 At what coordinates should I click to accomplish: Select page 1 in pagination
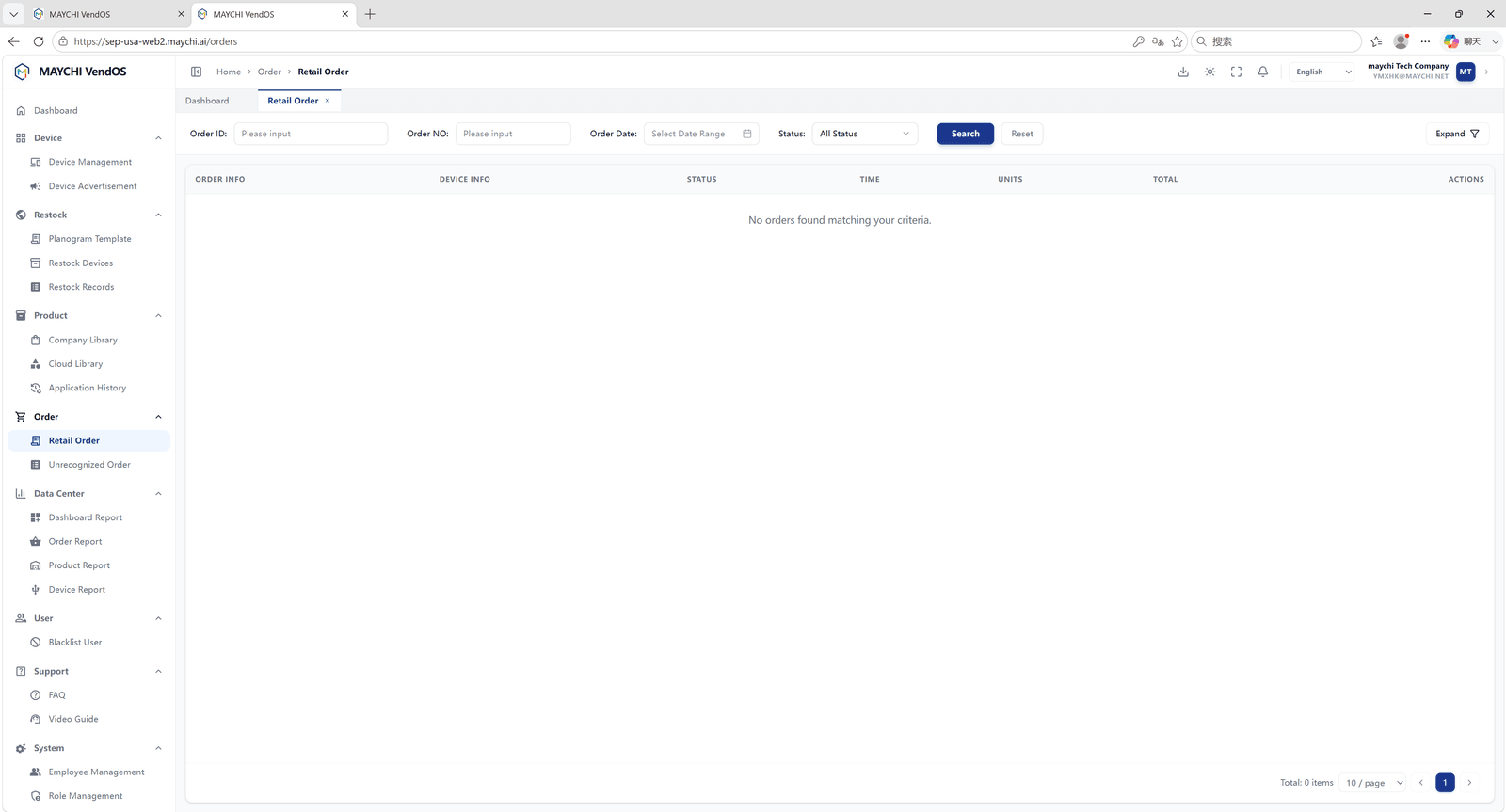click(x=1445, y=783)
